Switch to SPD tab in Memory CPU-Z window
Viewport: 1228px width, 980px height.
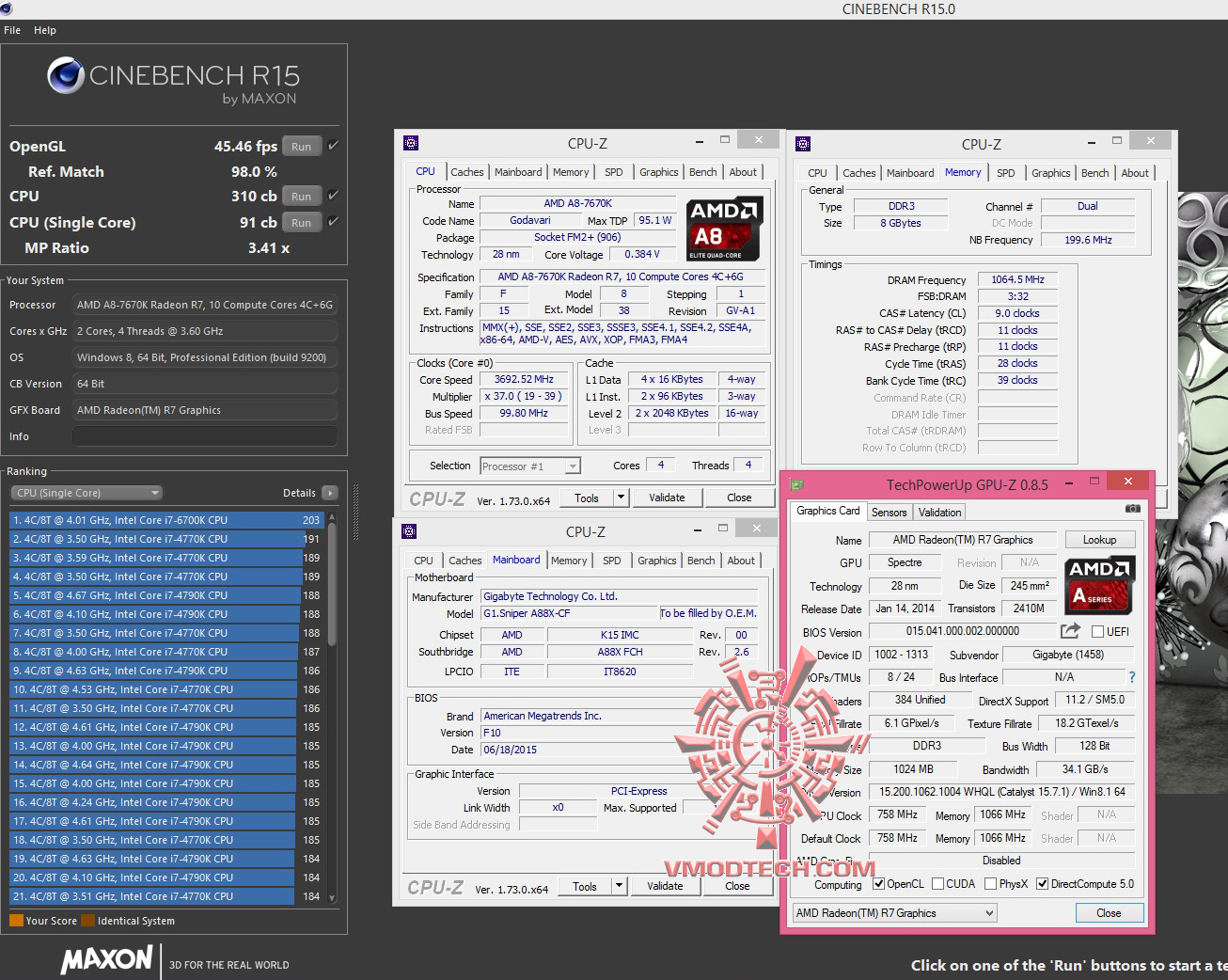tap(1005, 173)
